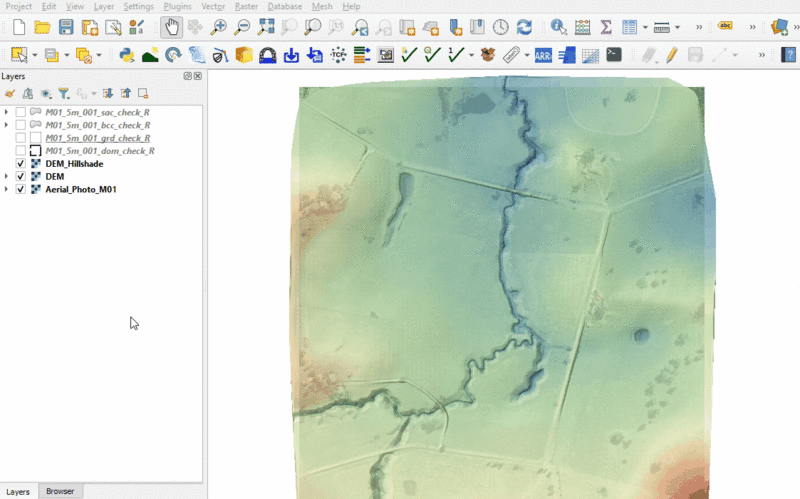Open the Statistical Summary sigma icon

pos(606,27)
